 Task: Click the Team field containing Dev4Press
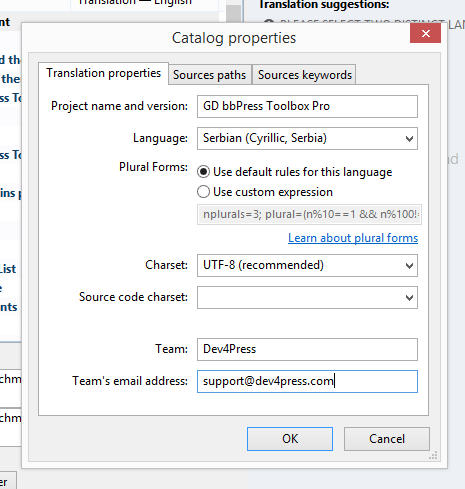(x=307, y=349)
